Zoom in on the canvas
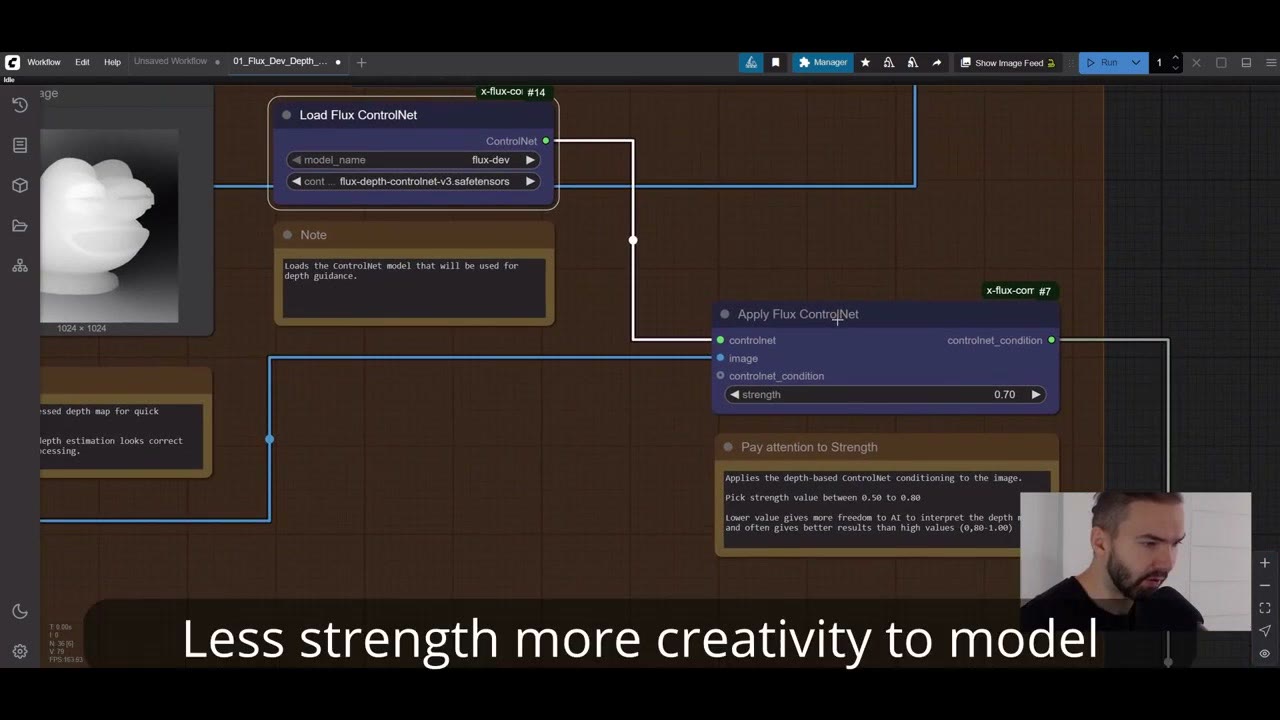Viewport: 1280px width, 720px height. pos(1265,563)
